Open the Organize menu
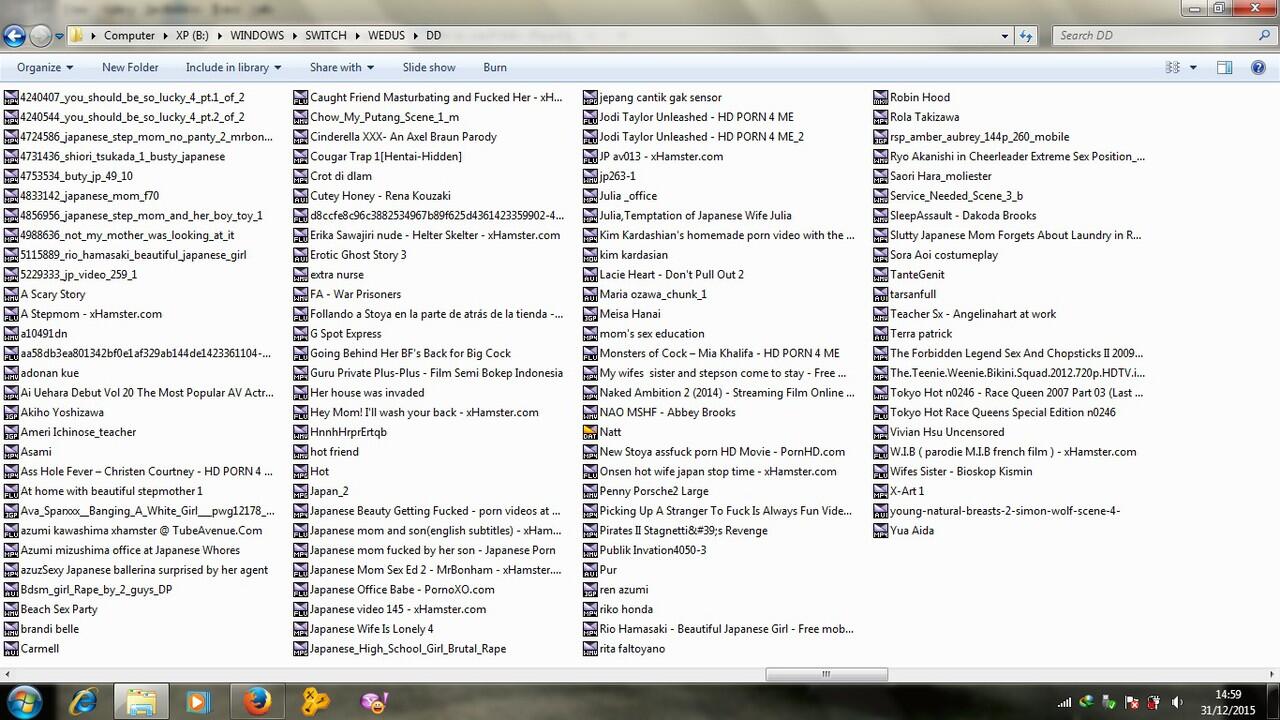This screenshot has width=1280, height=720. 45,67
